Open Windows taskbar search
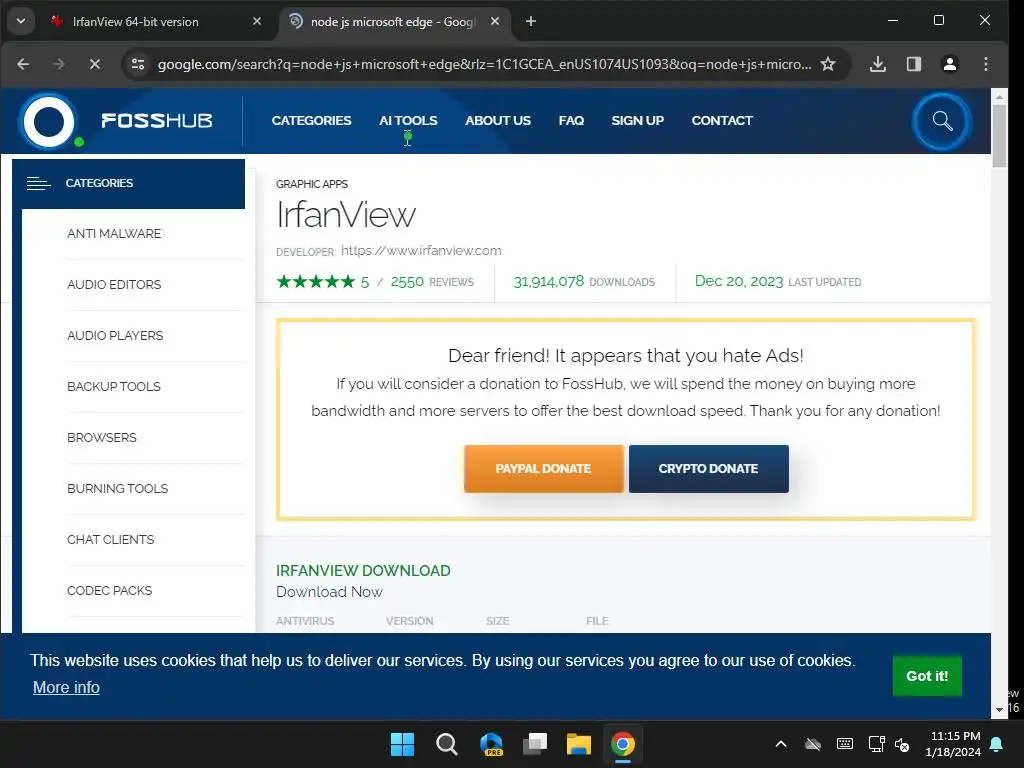Image resolution: width=1024 pixels, height=768 pixels. pyautogui.click(x=447, y=744)
